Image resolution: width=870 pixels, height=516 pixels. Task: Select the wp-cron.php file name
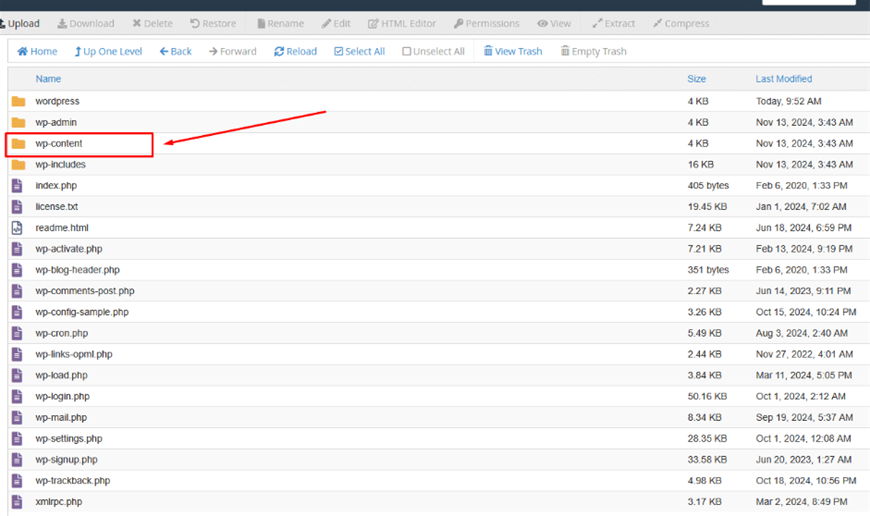(x=62, y=333)
